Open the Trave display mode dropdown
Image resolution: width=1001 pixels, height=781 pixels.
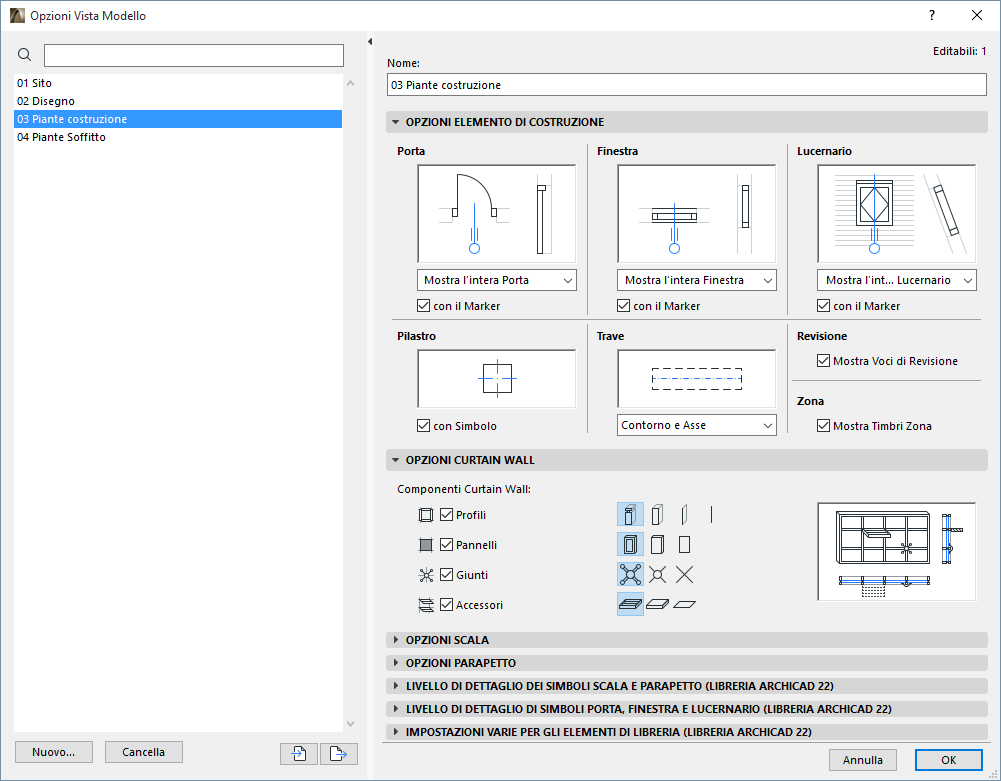(x=696, y=425)
